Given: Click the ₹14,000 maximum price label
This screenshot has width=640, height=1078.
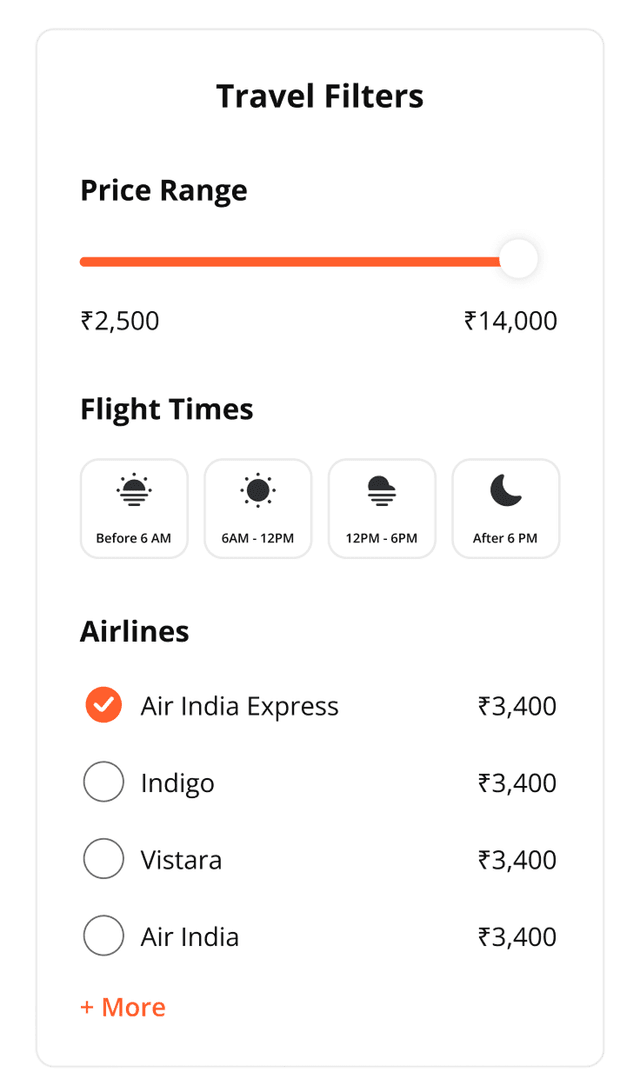Looking at the screenshot, I should 510,320.
